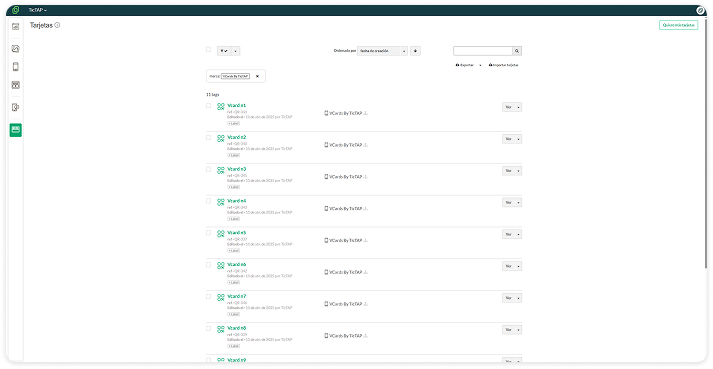Remove the VCards By TicTAP brand filter

coord(257,76)
